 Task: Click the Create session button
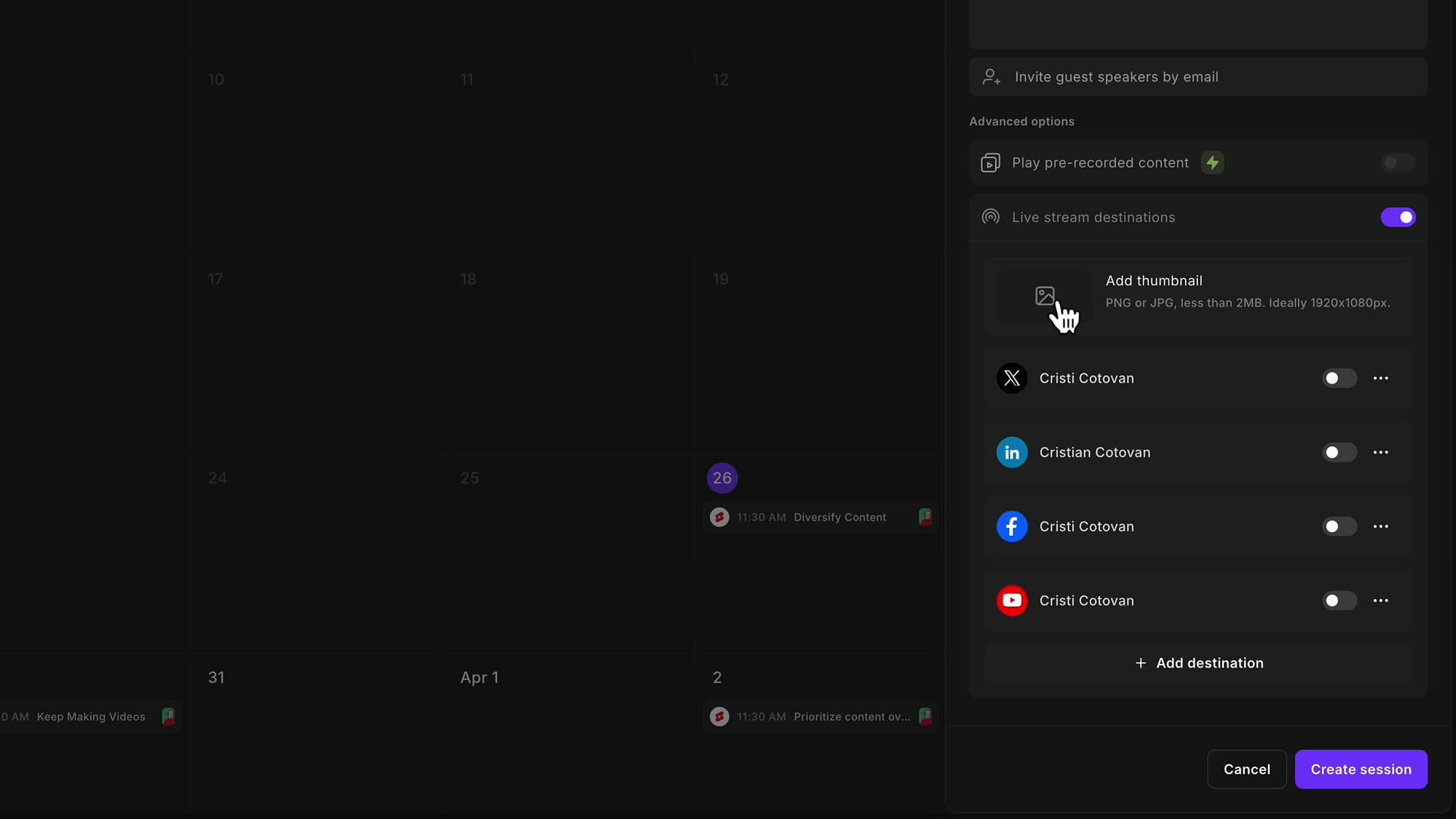tap(1361, 769)
